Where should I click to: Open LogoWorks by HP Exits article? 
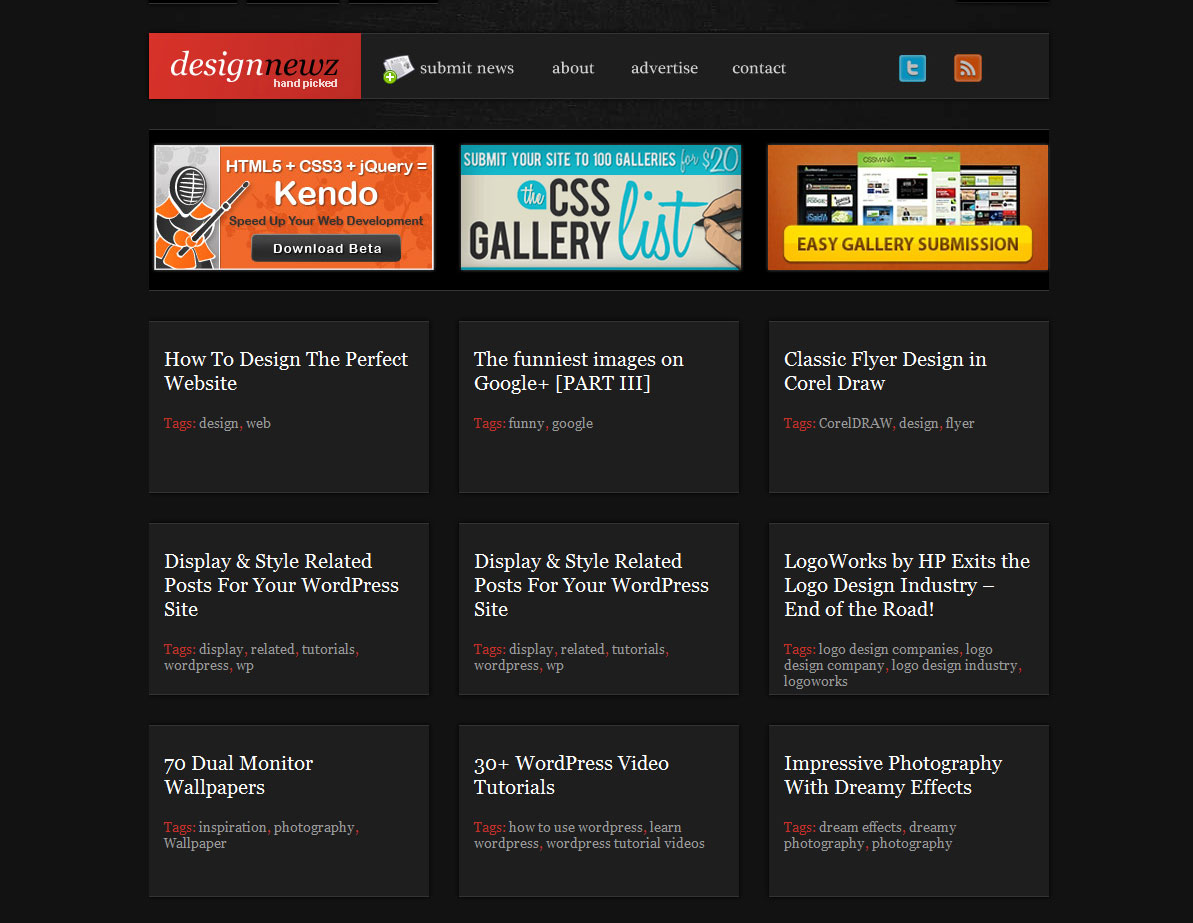pyautogui.click(x=907, y=584)
